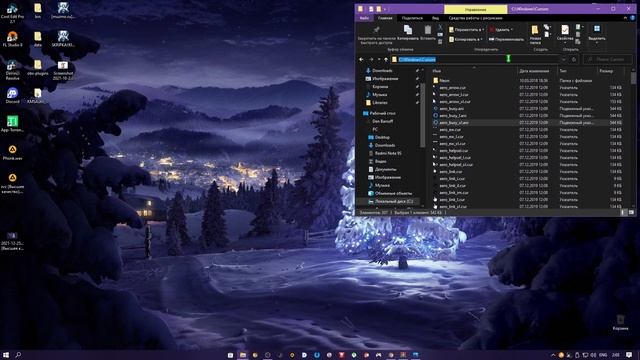Click the Discord desktop icon
The height and width of the screenshot is (360, 640).
(12, 96)
